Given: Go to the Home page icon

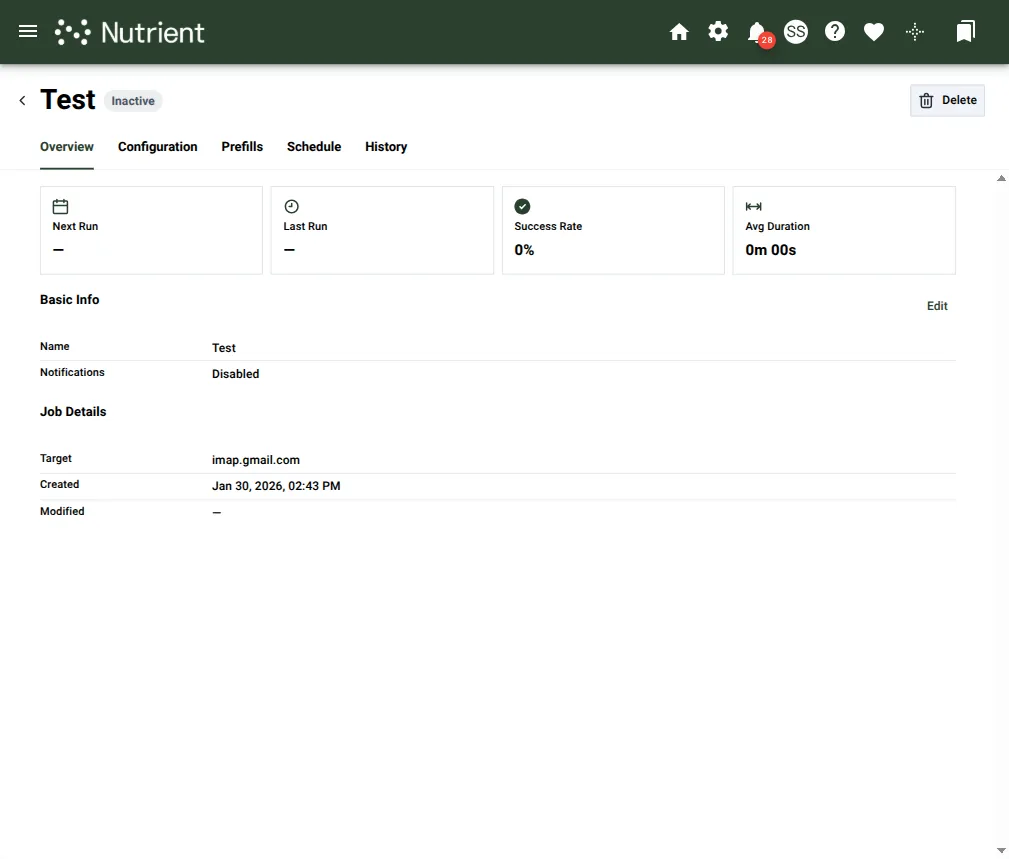Looking at the screenshot, I should tap(679, 32).
